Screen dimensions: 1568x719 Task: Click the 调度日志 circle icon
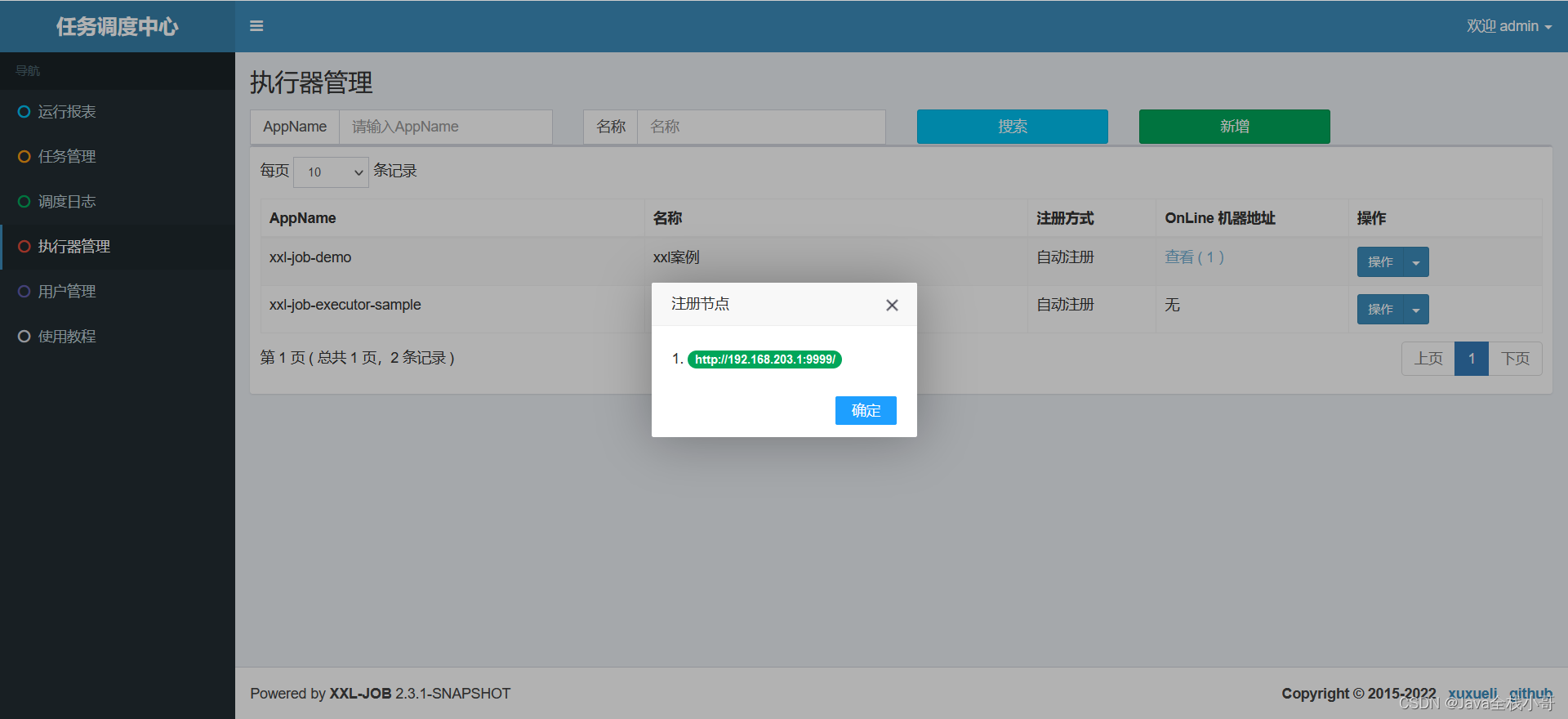click(x=24, y=202)
